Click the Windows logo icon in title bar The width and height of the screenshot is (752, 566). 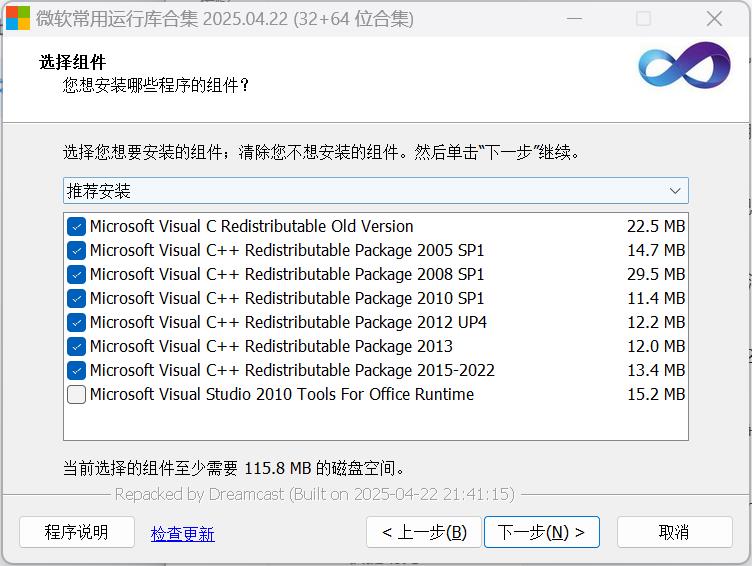pos(18,19)
